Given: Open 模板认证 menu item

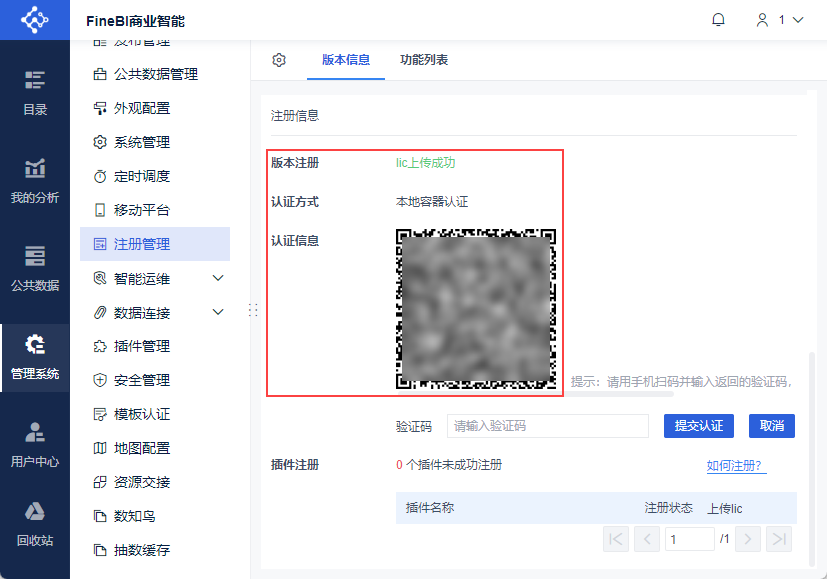Looking at the screenshot, I should 155,414.
